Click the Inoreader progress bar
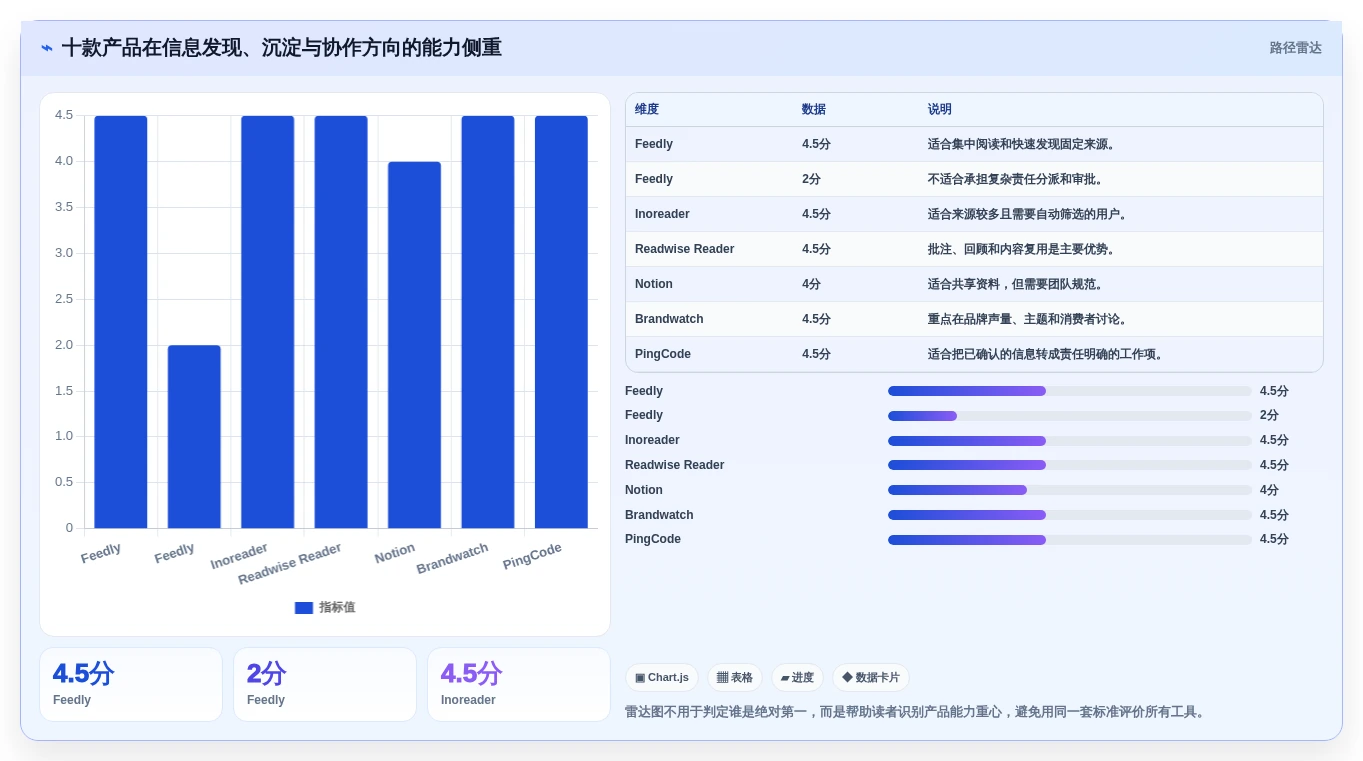The width and height of the screenshot is (1363, 761). (x=1070, y=441)
